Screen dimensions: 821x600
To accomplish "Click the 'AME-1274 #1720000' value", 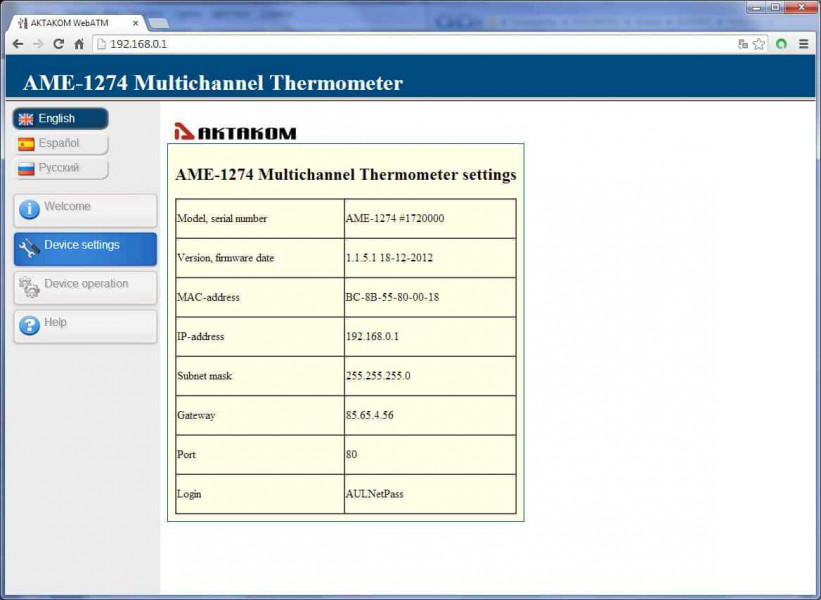I will point(395,218).
